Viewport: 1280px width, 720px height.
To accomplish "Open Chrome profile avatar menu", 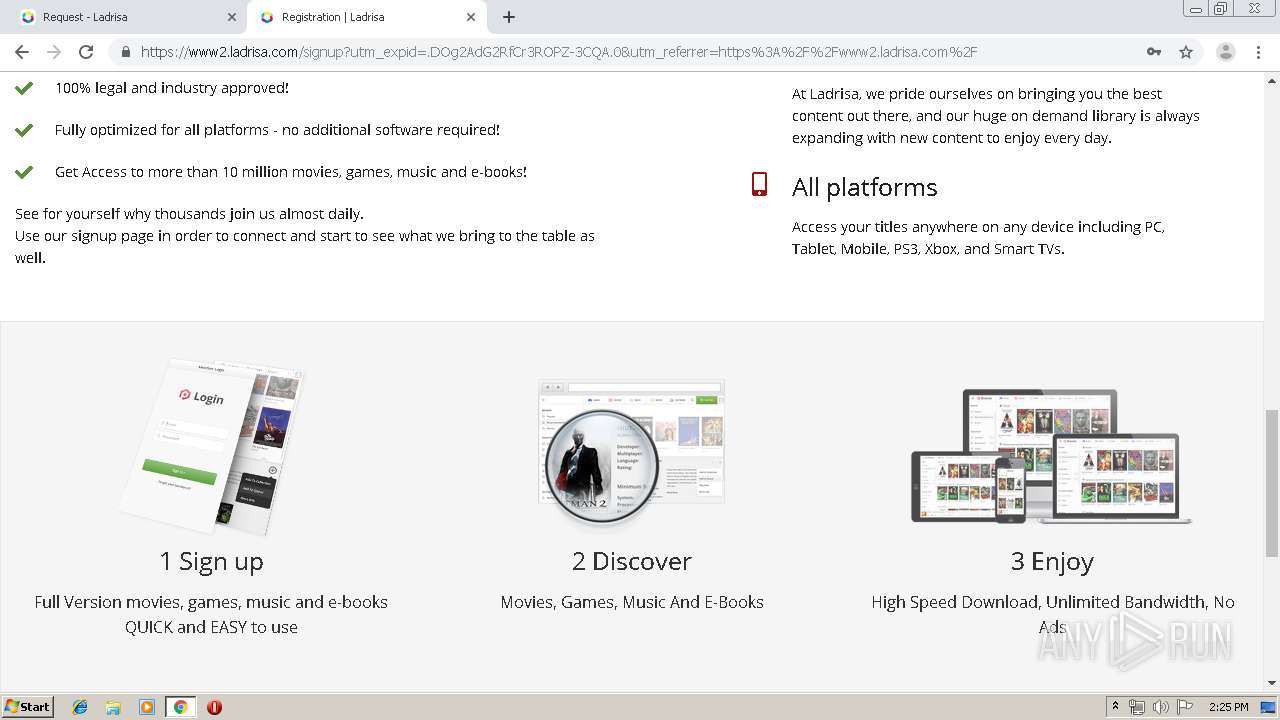I will point(1225,52).
